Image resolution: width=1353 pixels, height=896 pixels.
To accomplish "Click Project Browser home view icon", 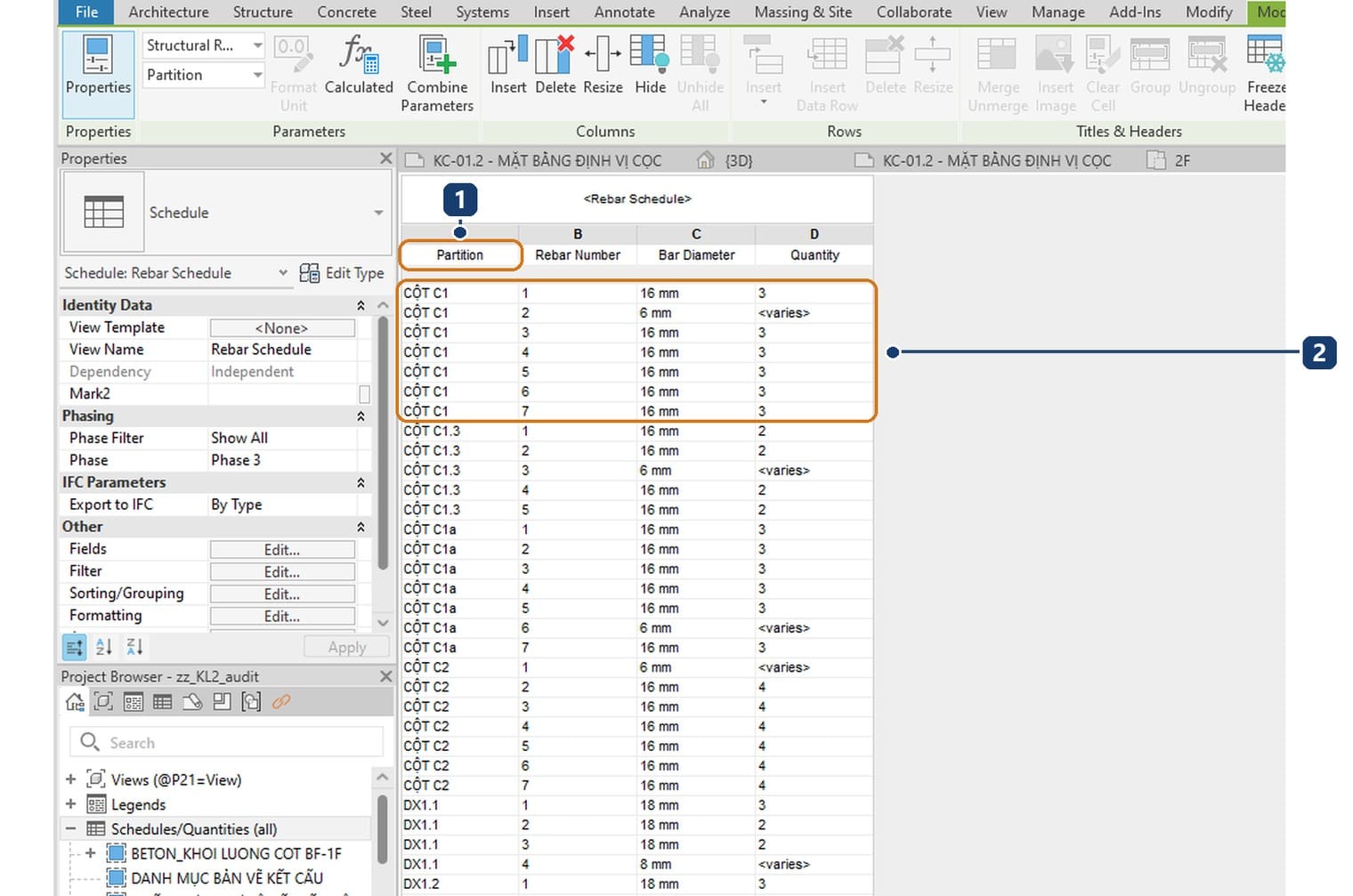I will point(76,702).
